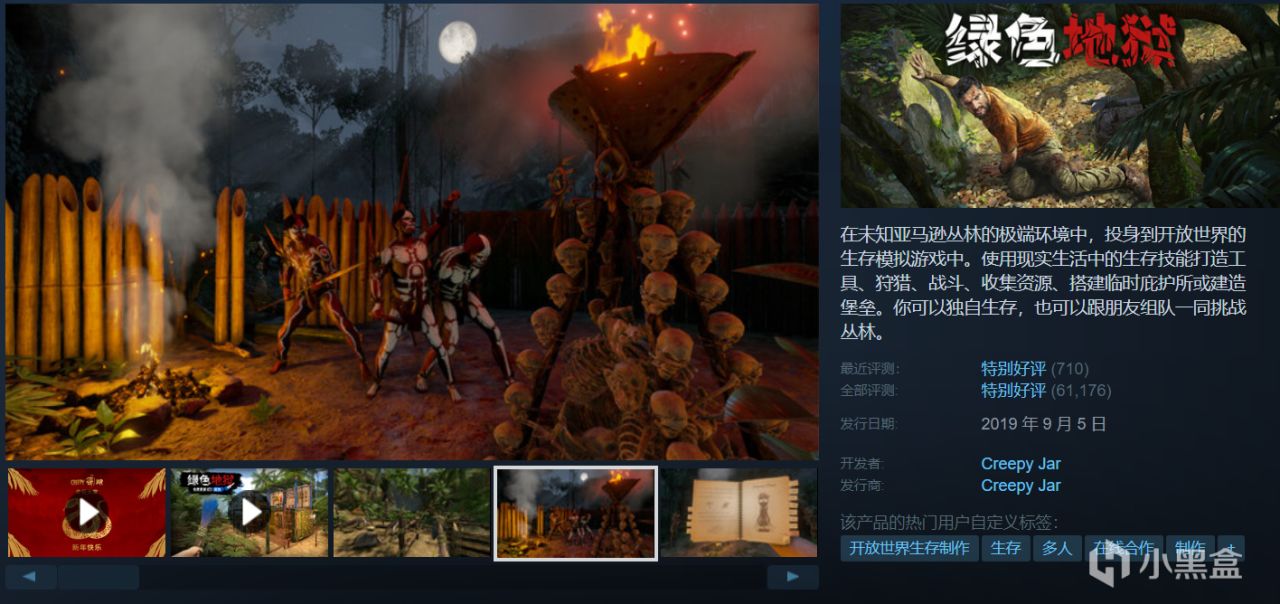Click the left arrow of thumbnail strip

(30, 577)
